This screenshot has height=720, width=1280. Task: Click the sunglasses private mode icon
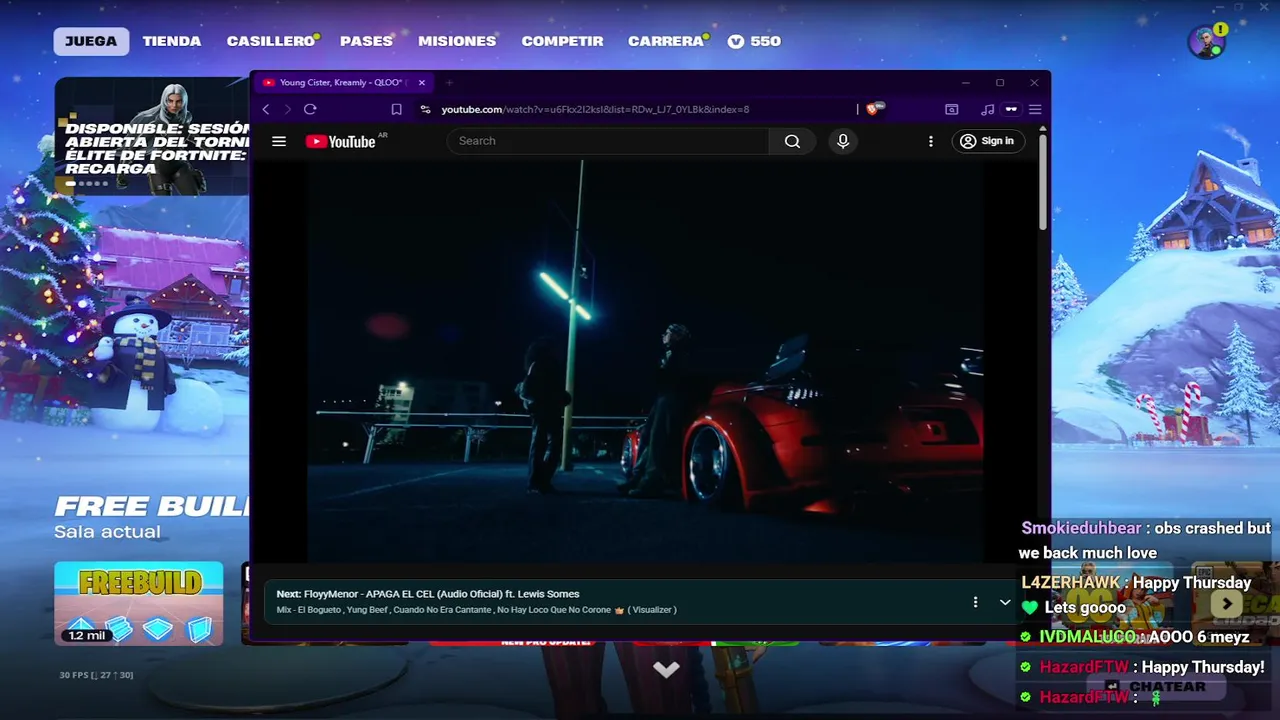pyautogui.click(x=1011, y=109)
